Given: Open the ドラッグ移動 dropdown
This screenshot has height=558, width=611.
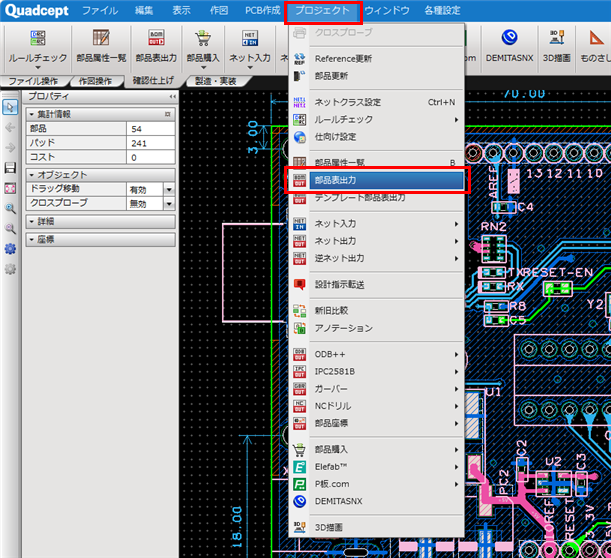Looking at the screenshot, I should (x=169, y=189).
